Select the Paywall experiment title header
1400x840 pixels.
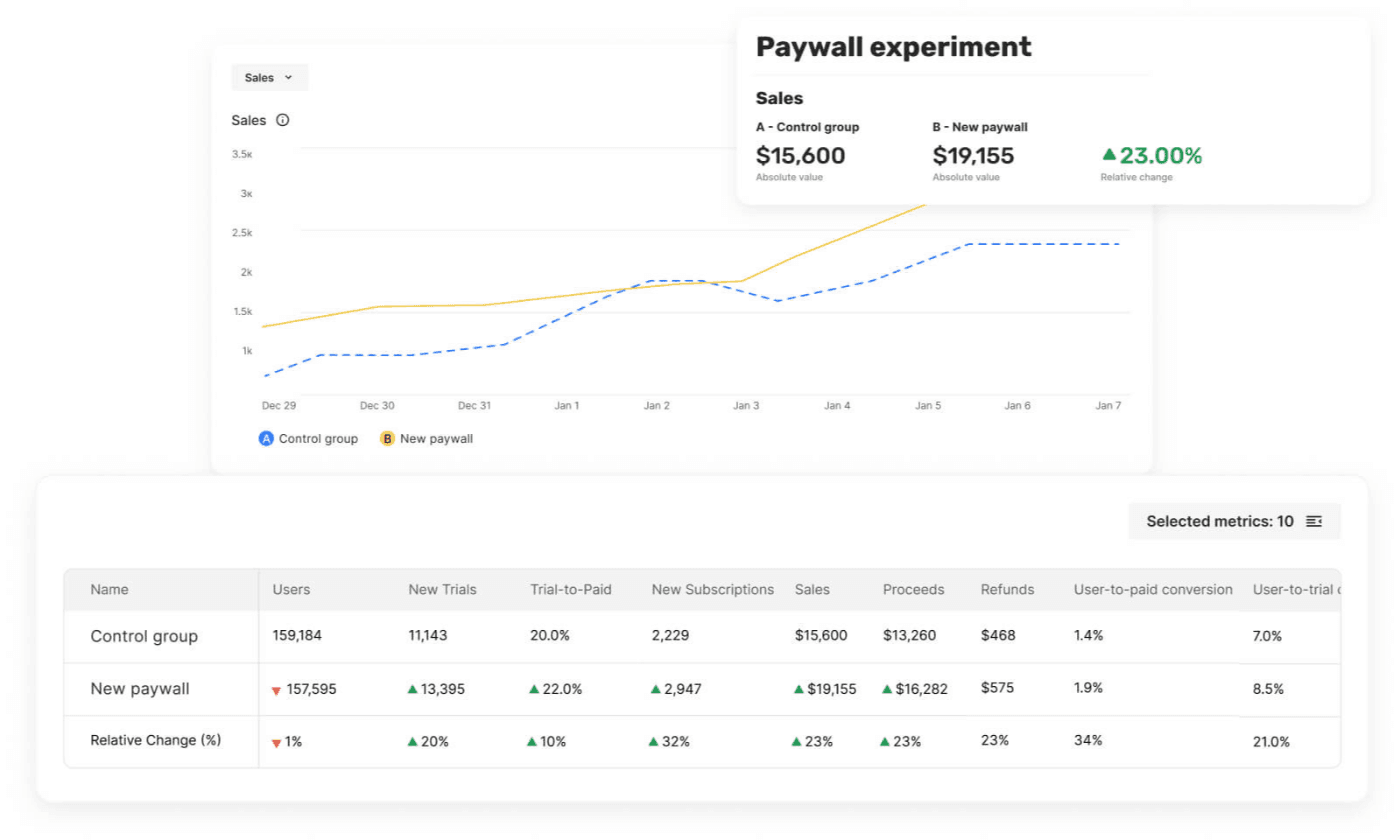click(893, 46)
